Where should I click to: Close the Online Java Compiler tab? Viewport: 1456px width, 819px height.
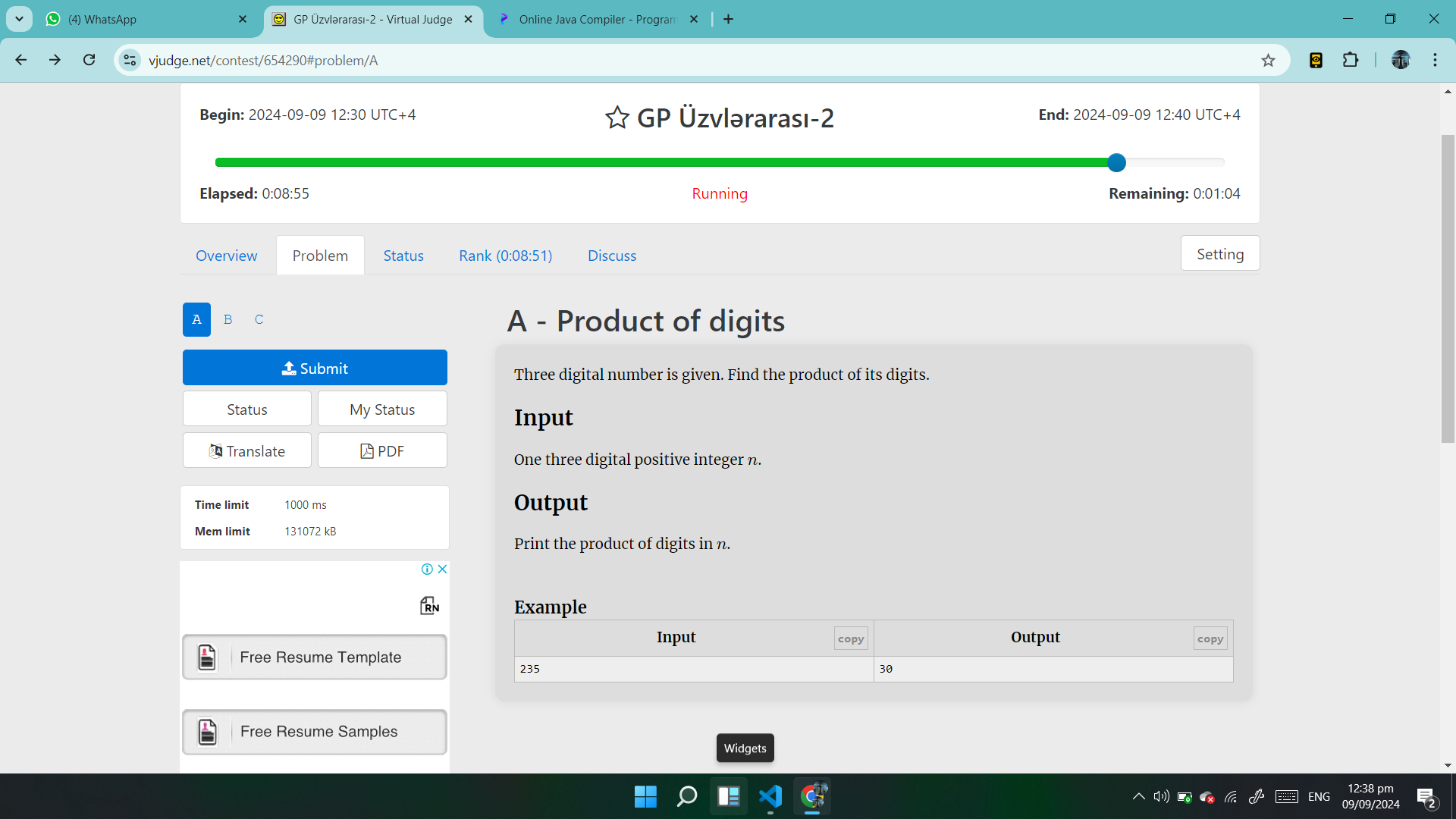tap(694, 20)
